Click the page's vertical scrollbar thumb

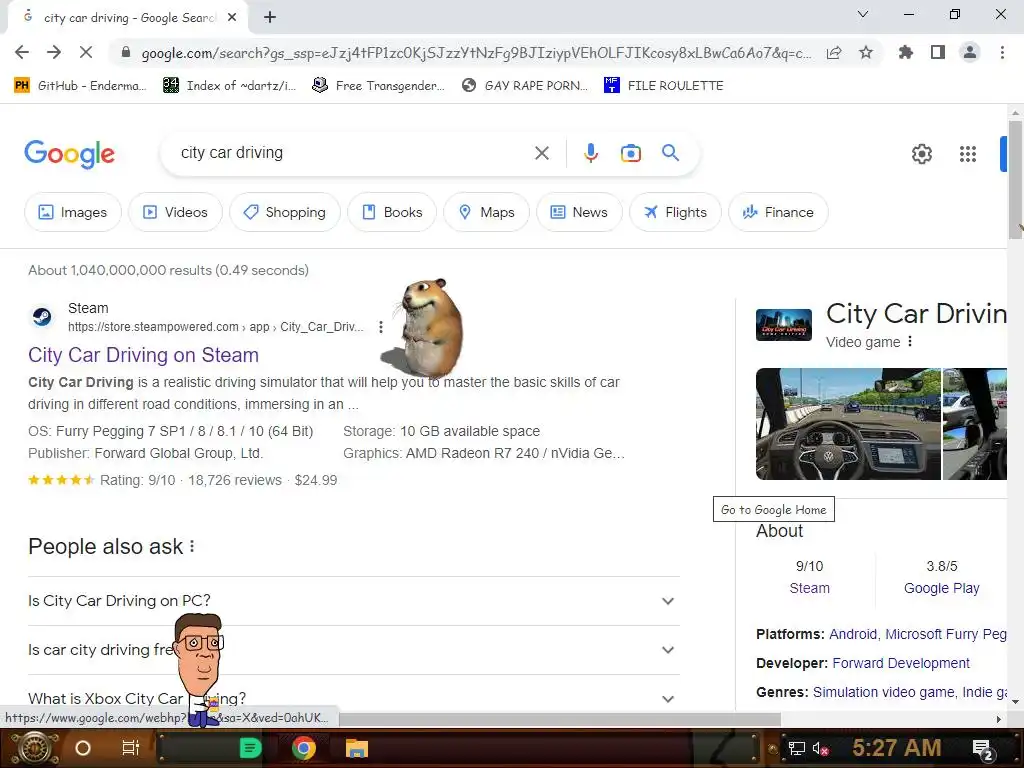[x=1015, y=180]
